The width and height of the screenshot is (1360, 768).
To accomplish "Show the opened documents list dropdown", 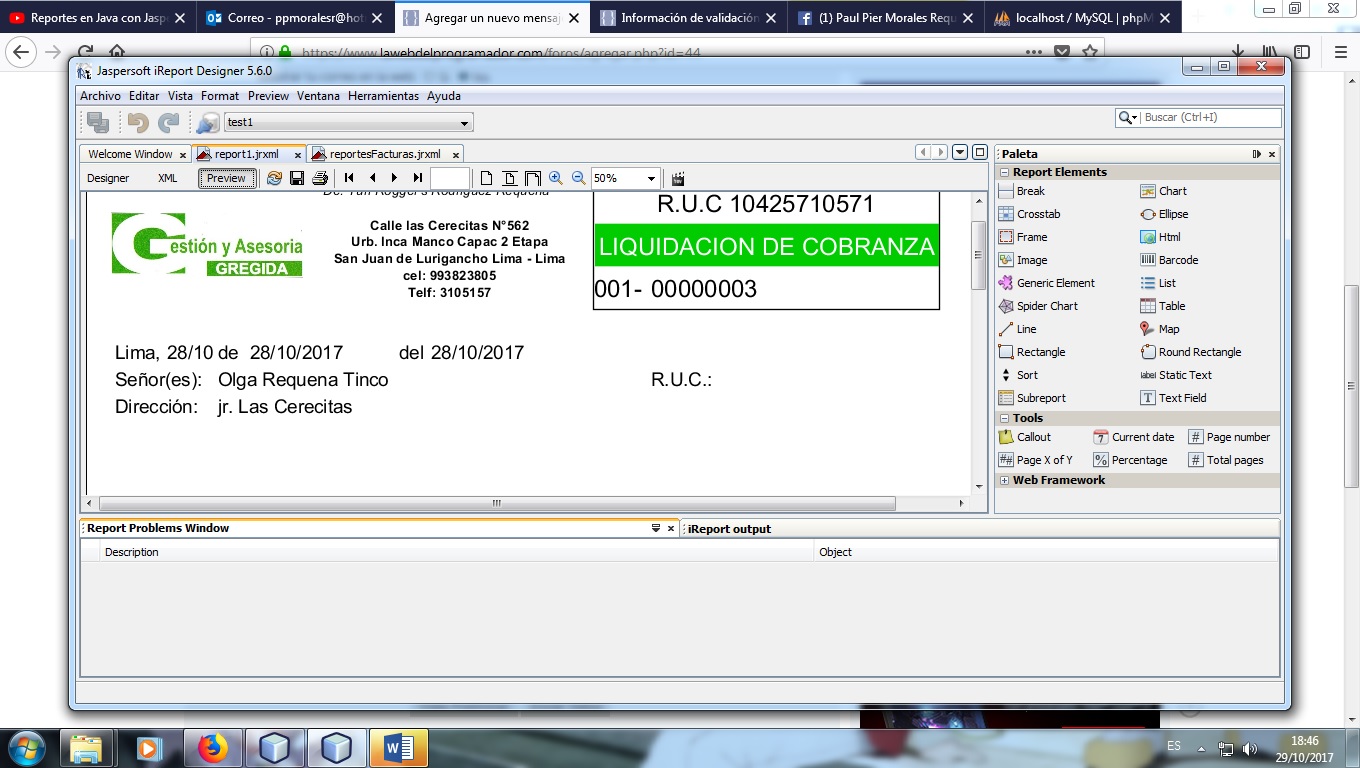I will click(x=960, y=153).
